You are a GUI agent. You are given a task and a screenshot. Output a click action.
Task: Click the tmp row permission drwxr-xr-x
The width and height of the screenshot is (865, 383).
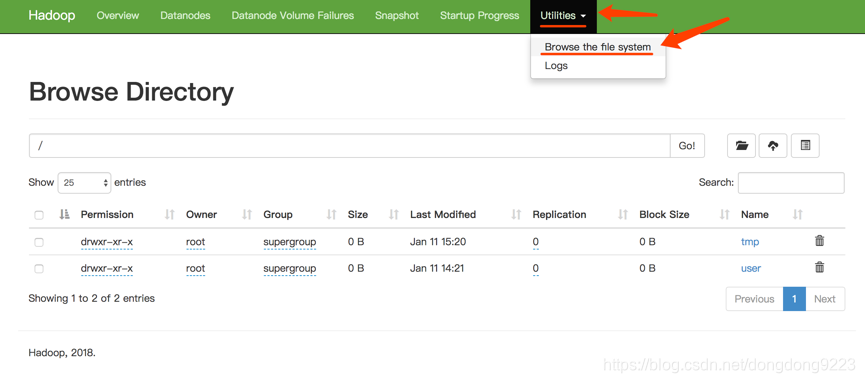[107, 242]
